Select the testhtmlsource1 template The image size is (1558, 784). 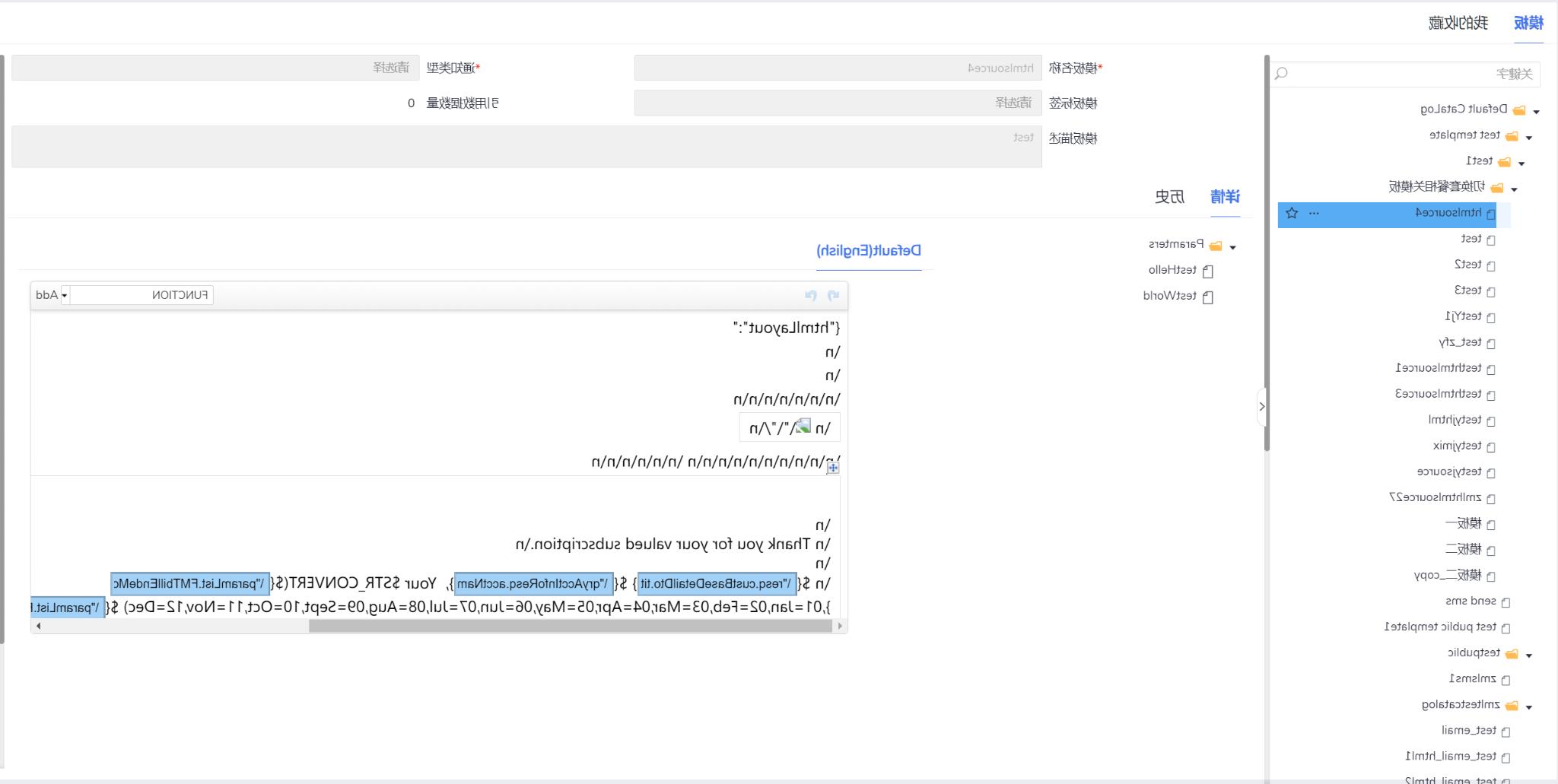pyautogui.click(x=1438, y=368)
